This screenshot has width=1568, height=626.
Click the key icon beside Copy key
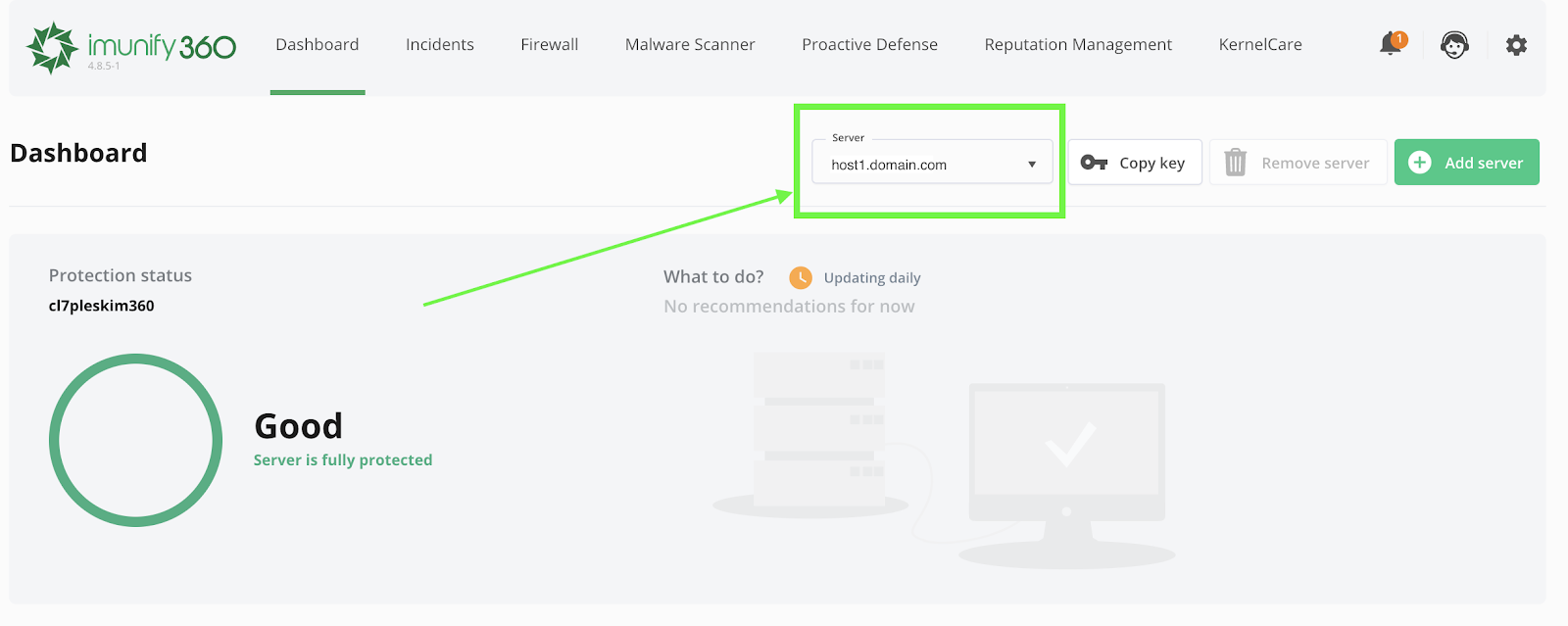(x=1094, y=163)
